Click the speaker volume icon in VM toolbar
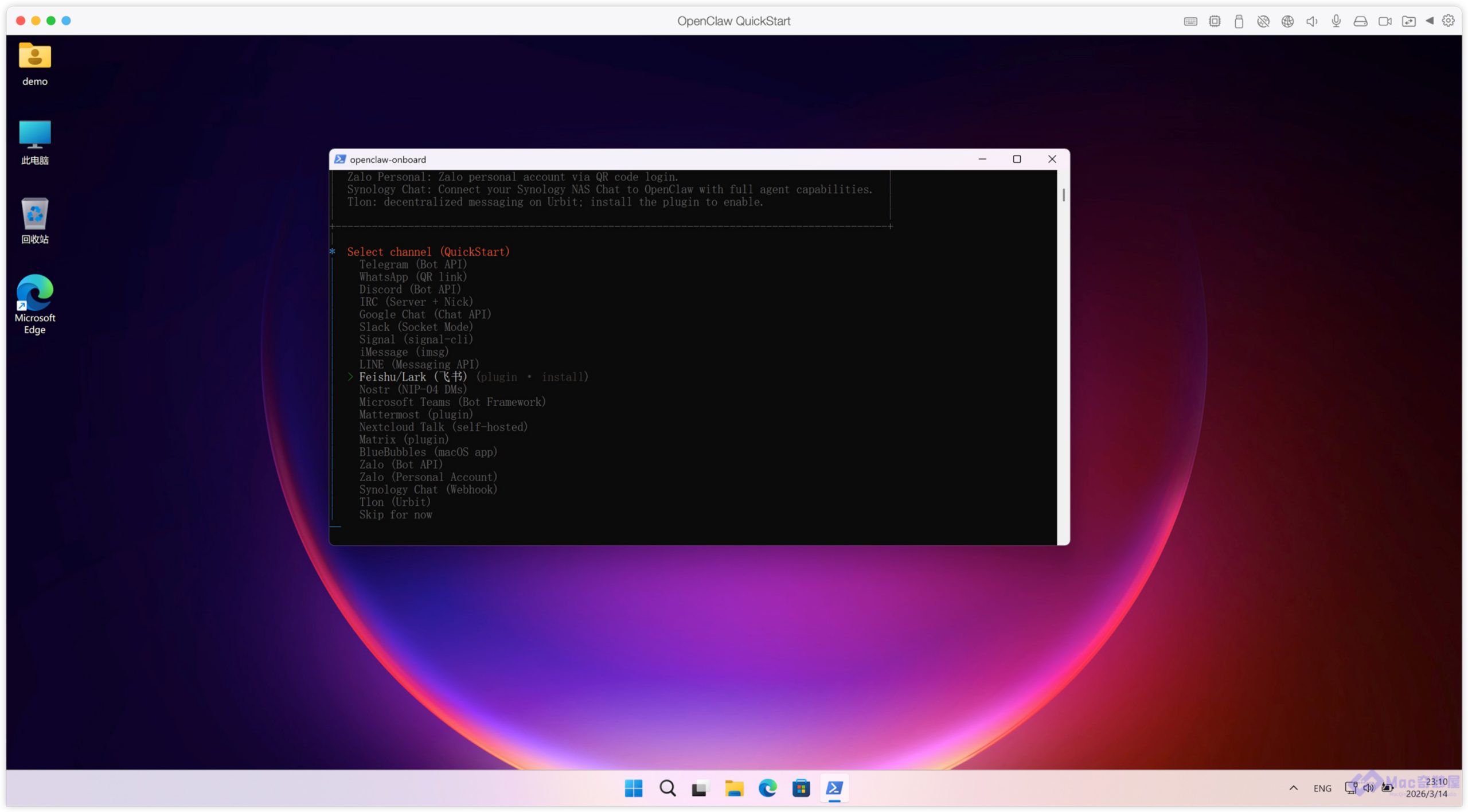Image resolution: width=1468 pixels, height=812 pixels. [x=1311, y=21]
